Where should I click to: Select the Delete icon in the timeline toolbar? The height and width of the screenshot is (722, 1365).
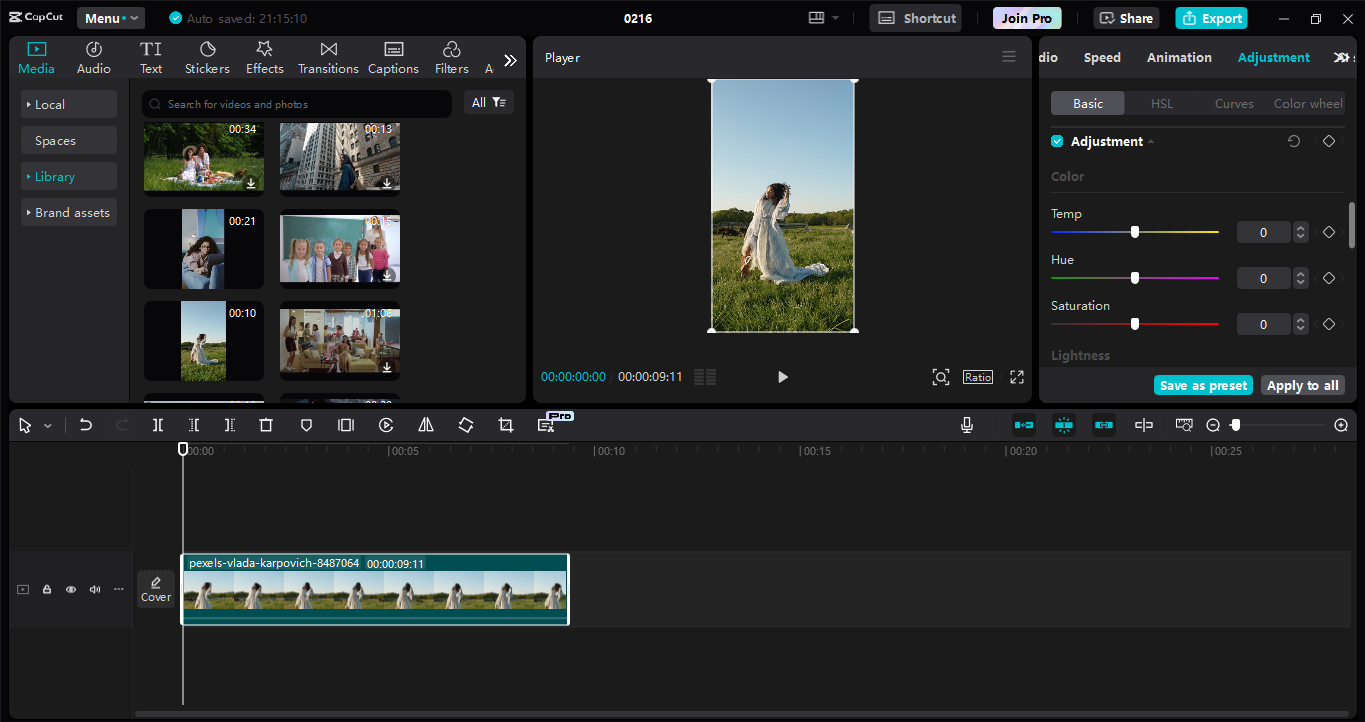pyautogui.click(x=265, y=425)
